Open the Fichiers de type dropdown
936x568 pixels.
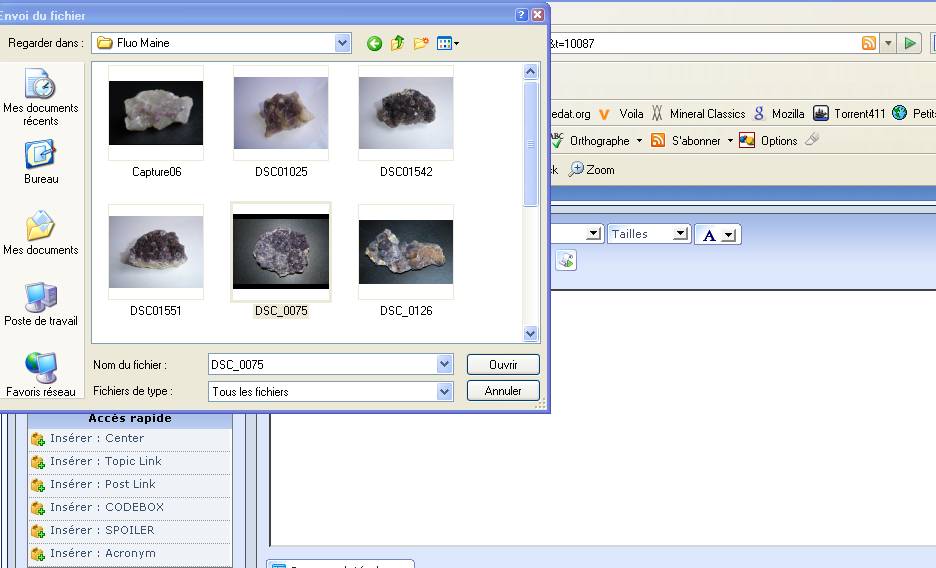[445, 392]
